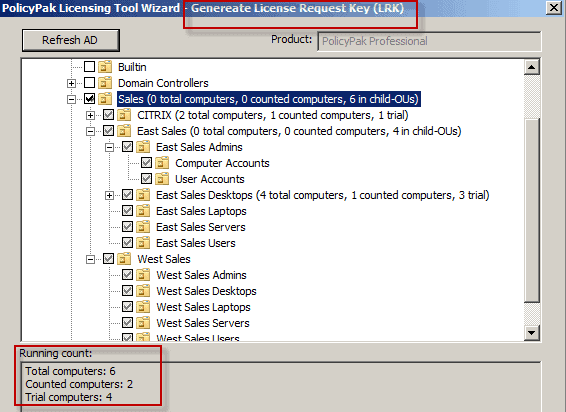The width and height of the screenshot is (566, 412).
Task: Expand the Domain Controllers node
Action: 71,83
